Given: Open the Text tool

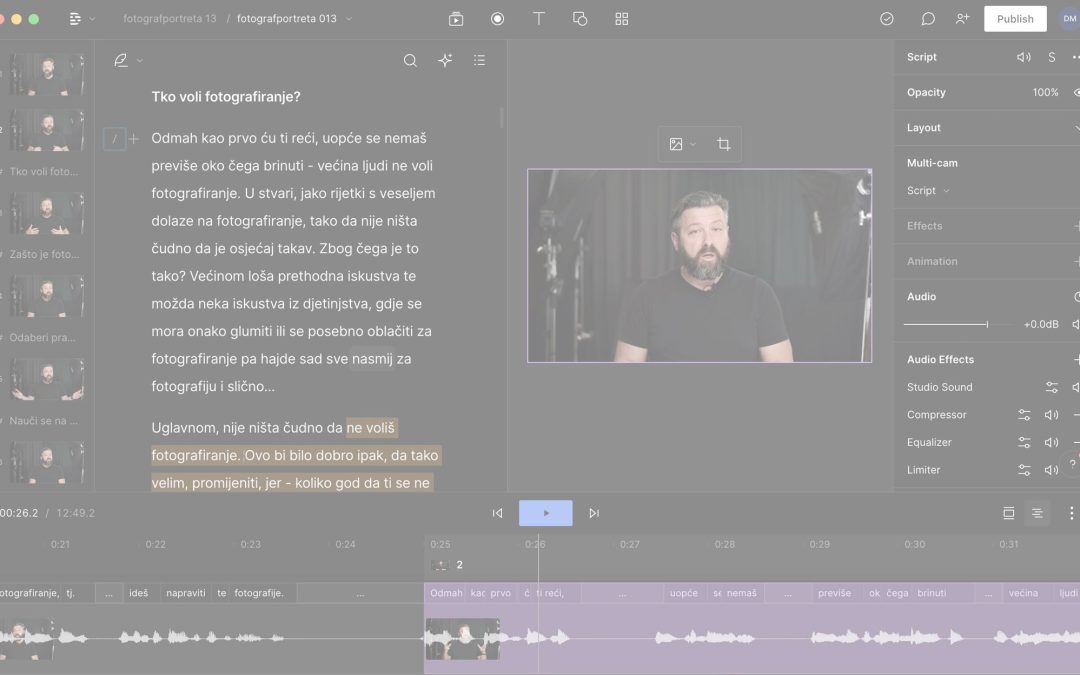Looking at the screenshot, I should [538, 18].
